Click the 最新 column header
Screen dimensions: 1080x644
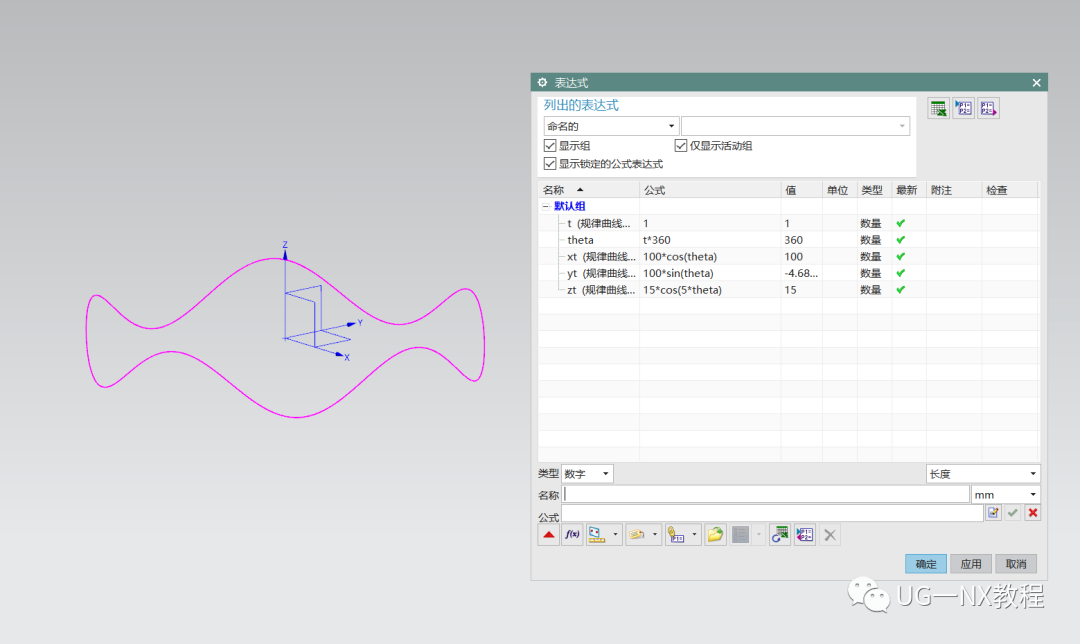(x=908, y=190)
